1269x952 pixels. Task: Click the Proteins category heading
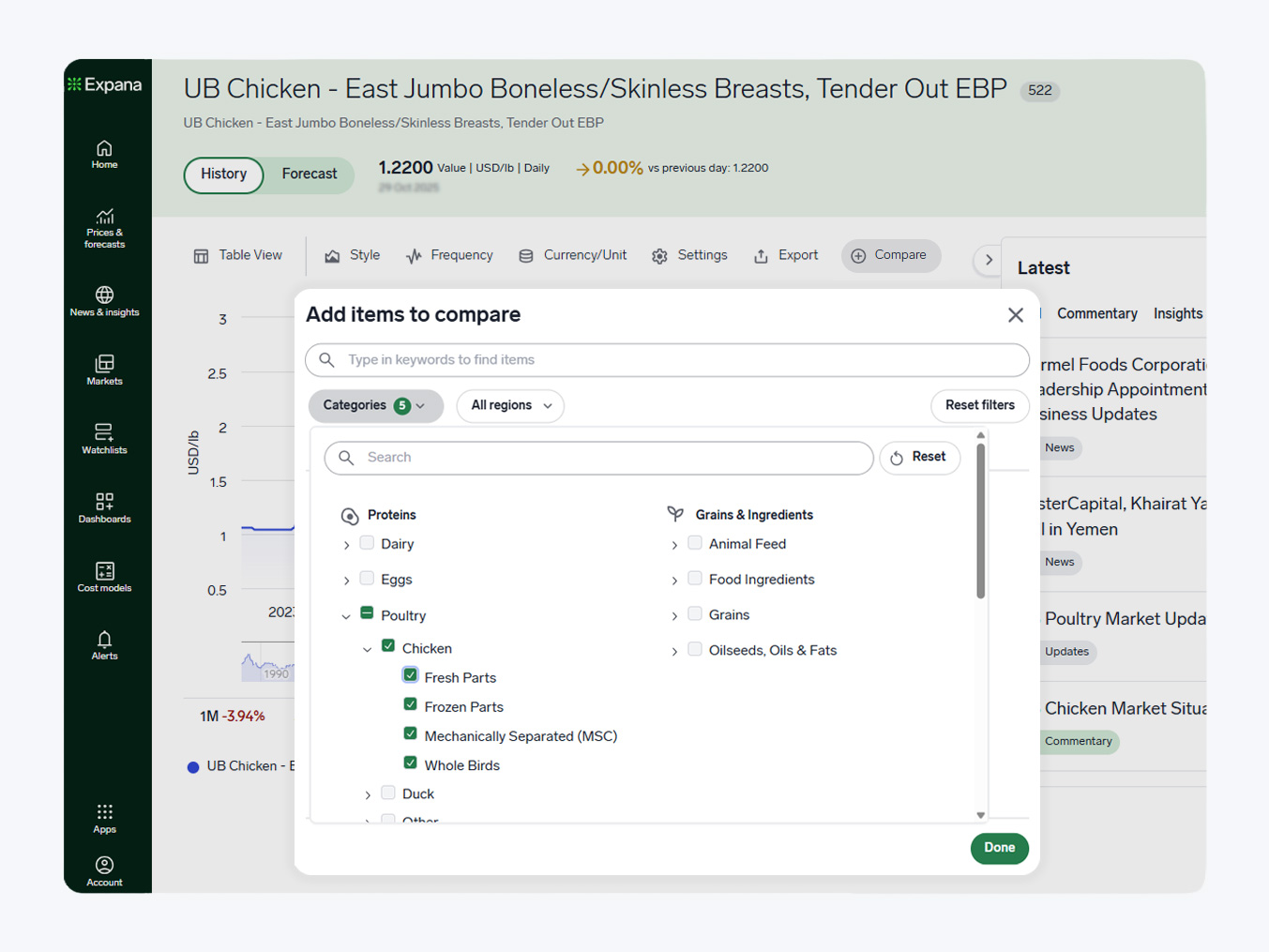tap(392, 515)
